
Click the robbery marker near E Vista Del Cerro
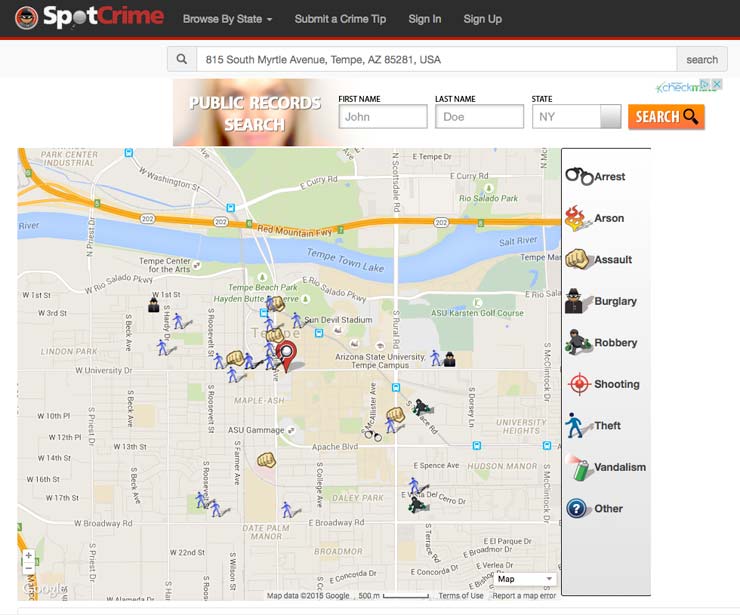click(417, 505)
